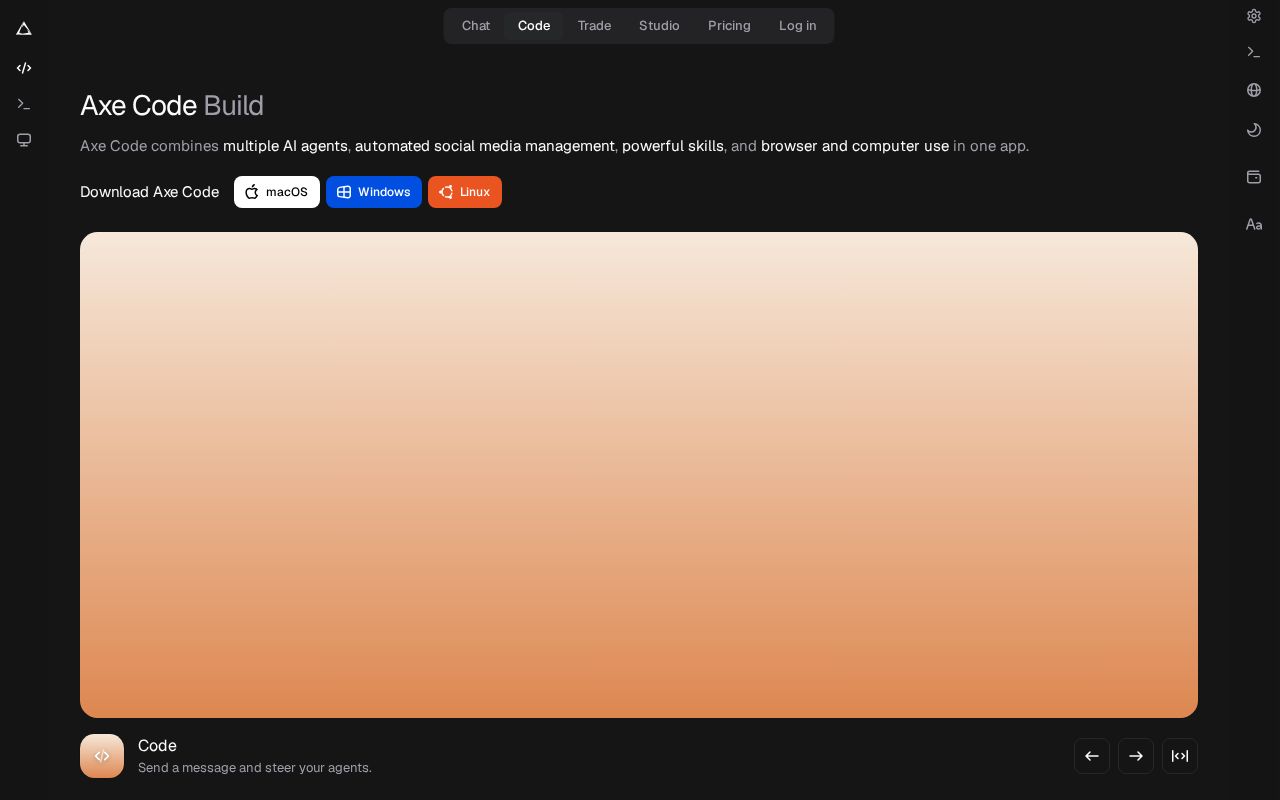1280x800 pixels.
Task: Open the terminal prompt icon in left sidebar
Action: [x=24, y=104]
